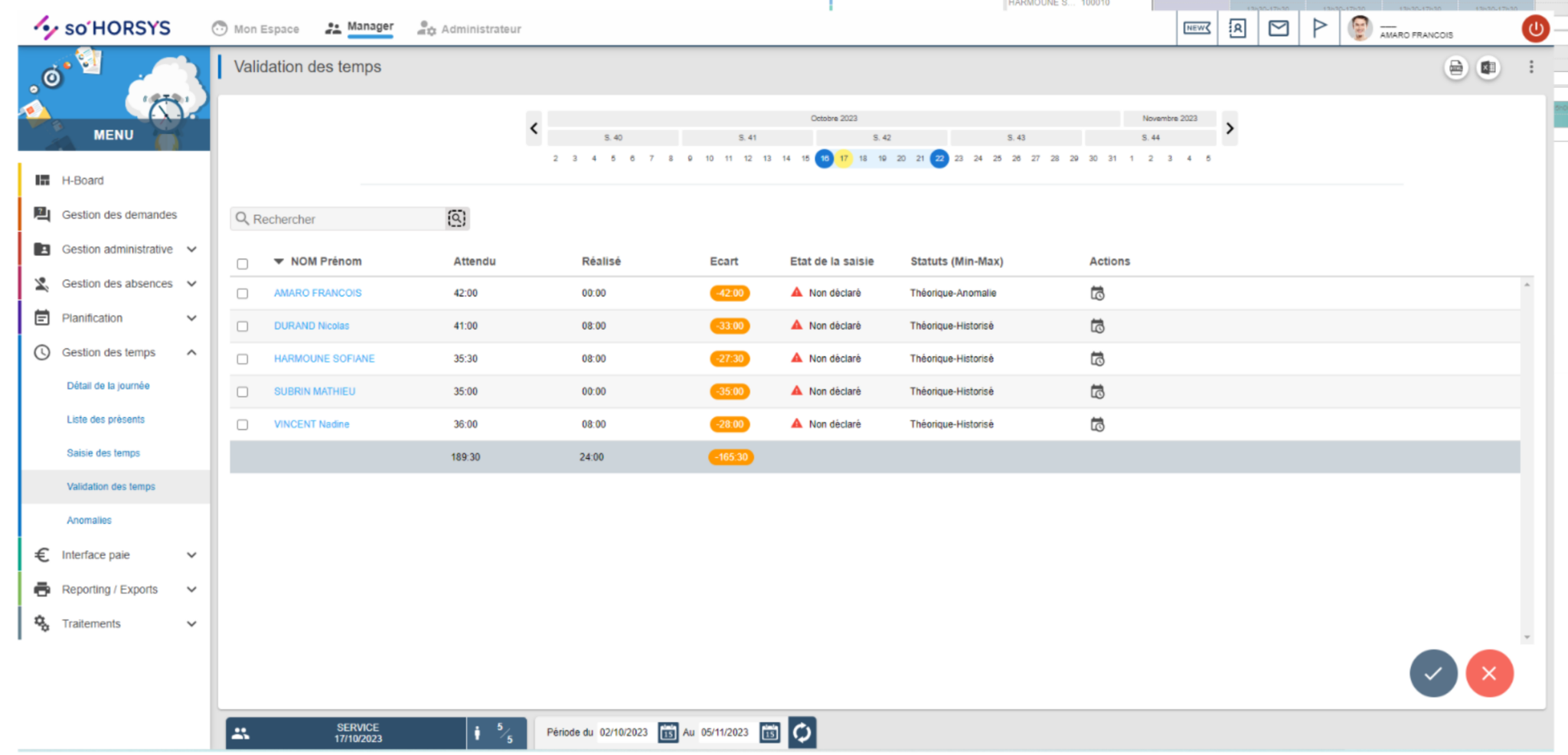
Task: Click the print icon in the page header
Action: tap(1455, 68)
